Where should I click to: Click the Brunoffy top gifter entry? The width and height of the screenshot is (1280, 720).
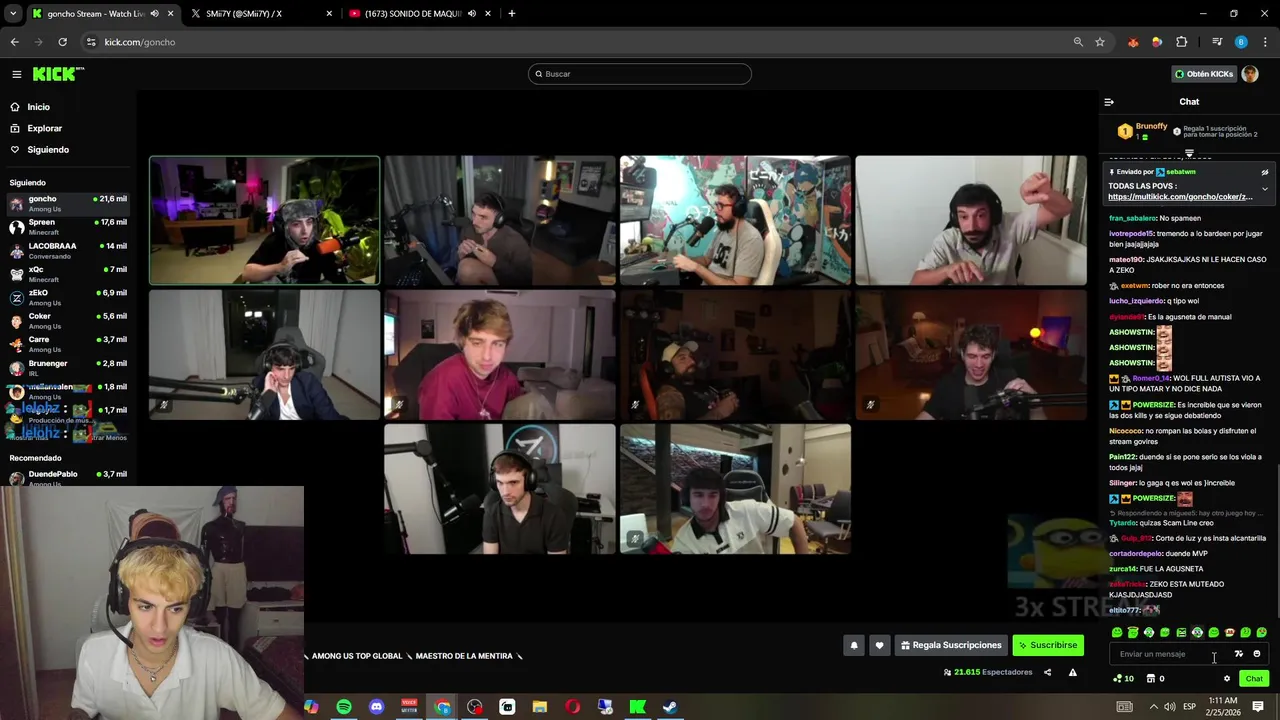[x=1143, y=131]
